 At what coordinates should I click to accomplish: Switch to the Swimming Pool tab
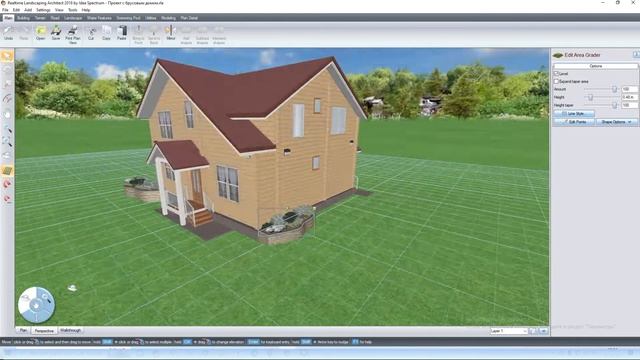click(129, 18)
